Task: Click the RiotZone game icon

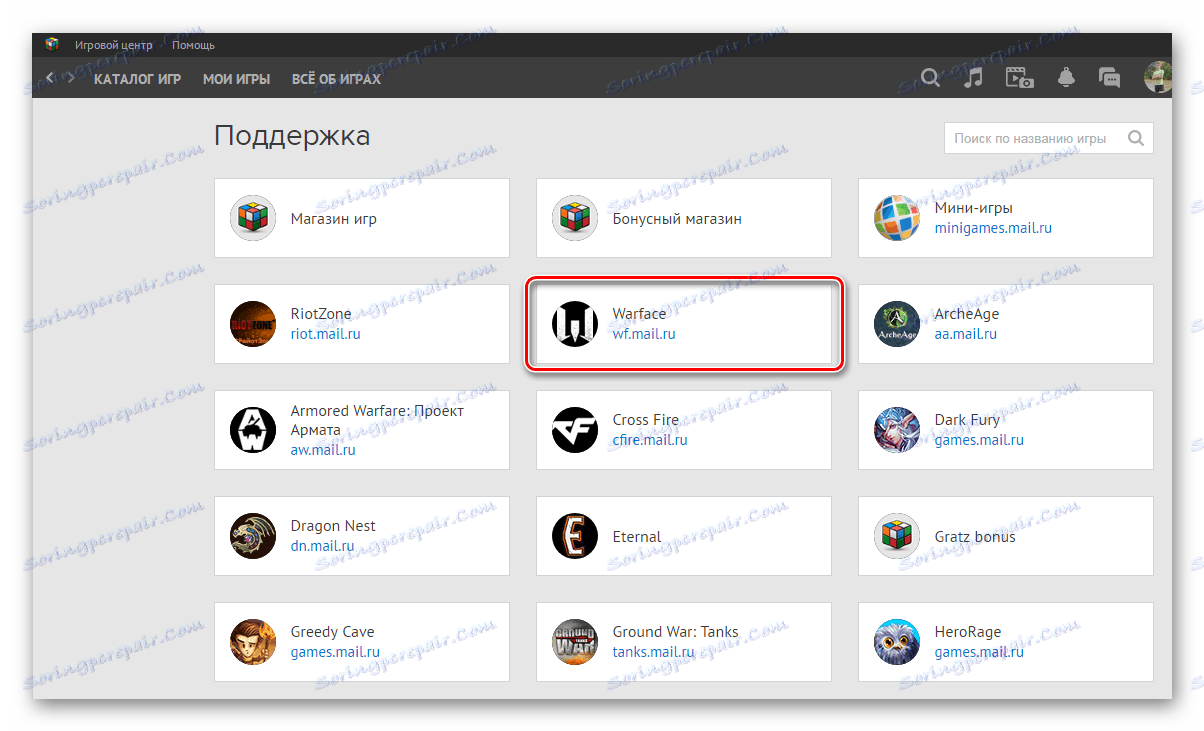Action: 253,324
